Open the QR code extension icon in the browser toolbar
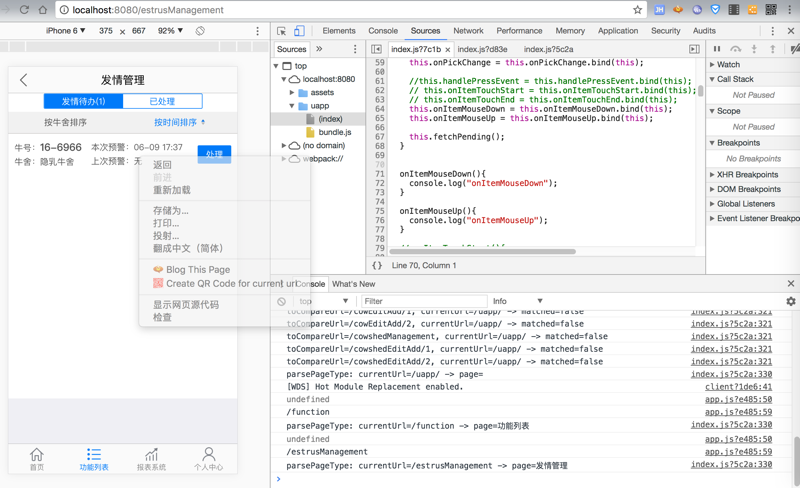 click(771, 10)
